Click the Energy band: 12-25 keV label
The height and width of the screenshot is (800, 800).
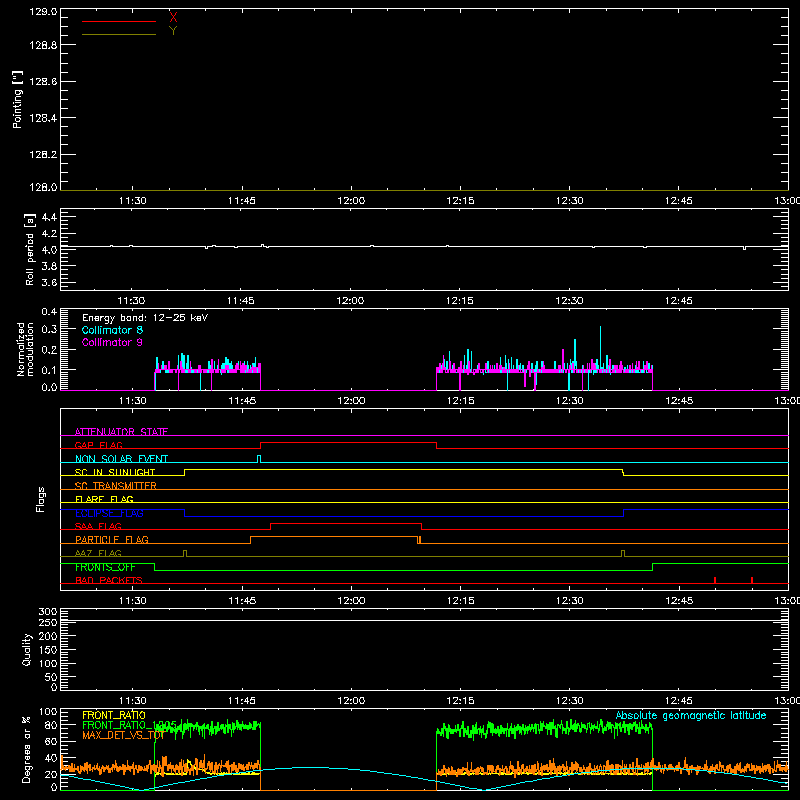(x=145, y=318)
